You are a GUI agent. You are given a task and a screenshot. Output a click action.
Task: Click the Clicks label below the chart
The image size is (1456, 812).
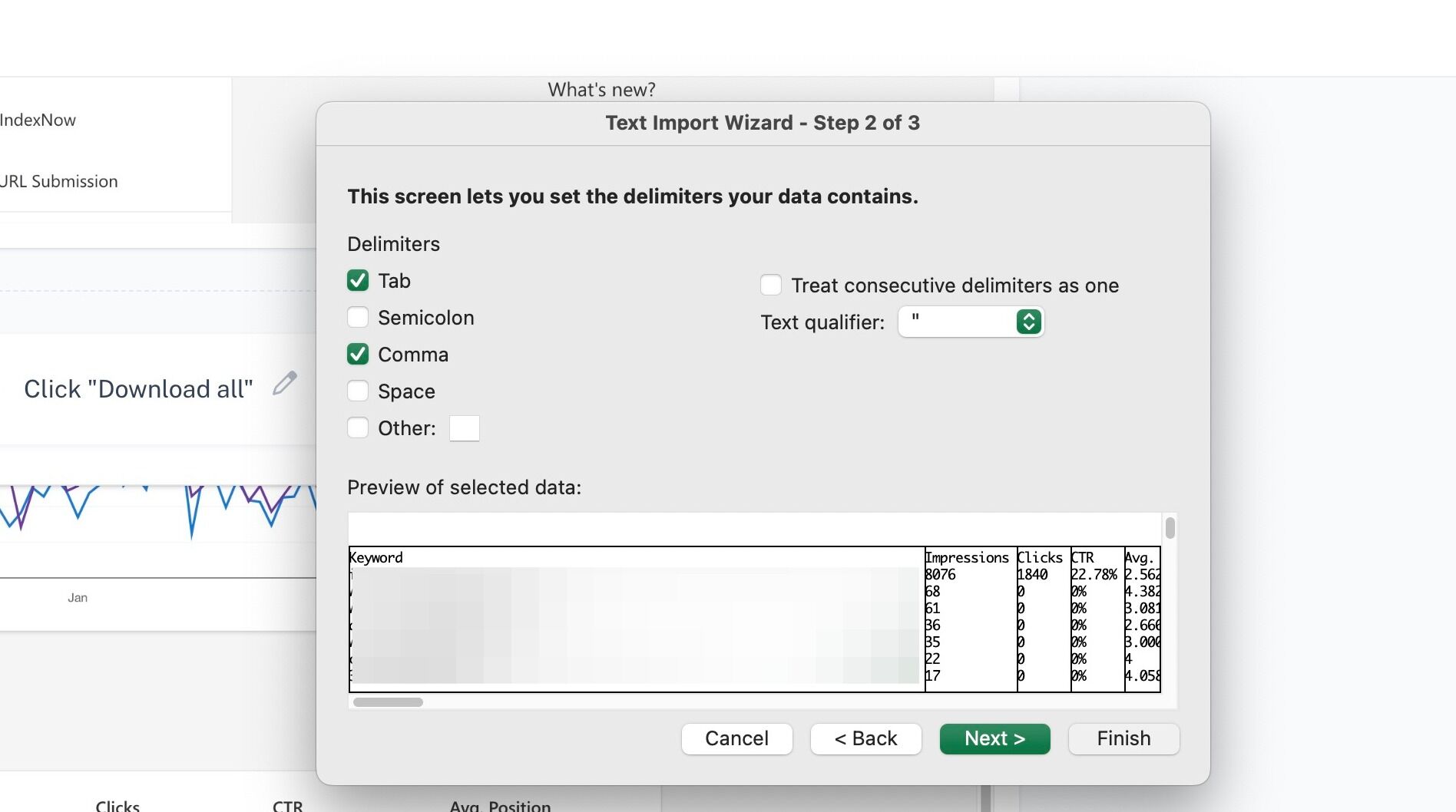(x=117, y=805)
